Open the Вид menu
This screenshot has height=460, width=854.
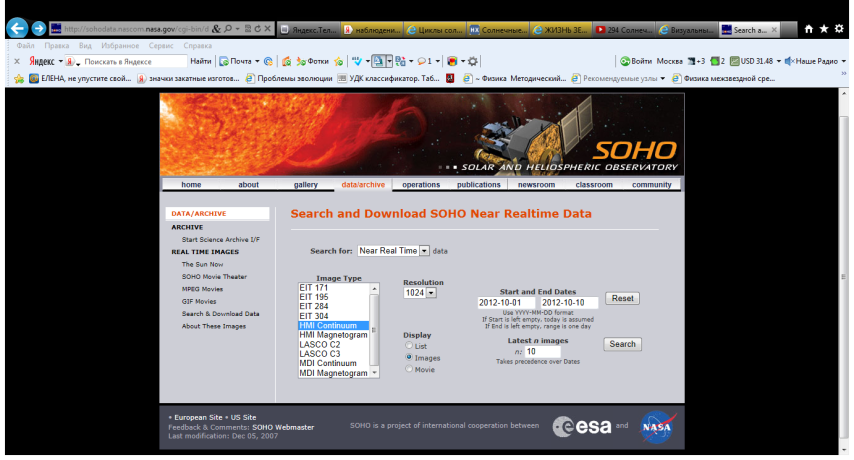85,46
